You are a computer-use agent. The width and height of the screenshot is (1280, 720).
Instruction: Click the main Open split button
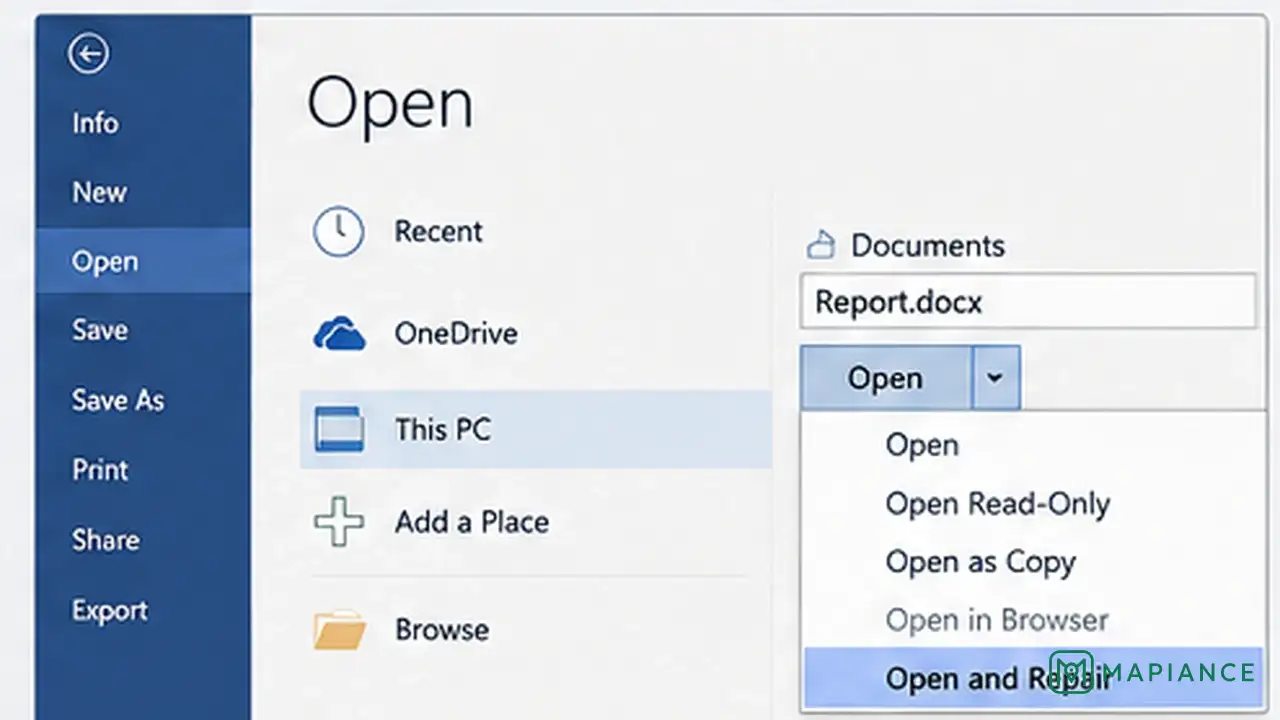click(x=885, y=378)
